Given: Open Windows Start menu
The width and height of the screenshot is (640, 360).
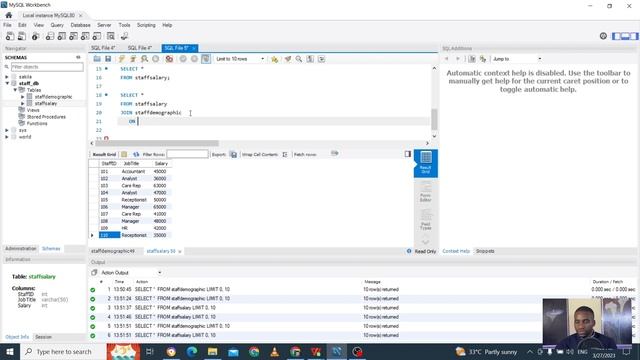Looking at the screenshot, I should point(10,352).
